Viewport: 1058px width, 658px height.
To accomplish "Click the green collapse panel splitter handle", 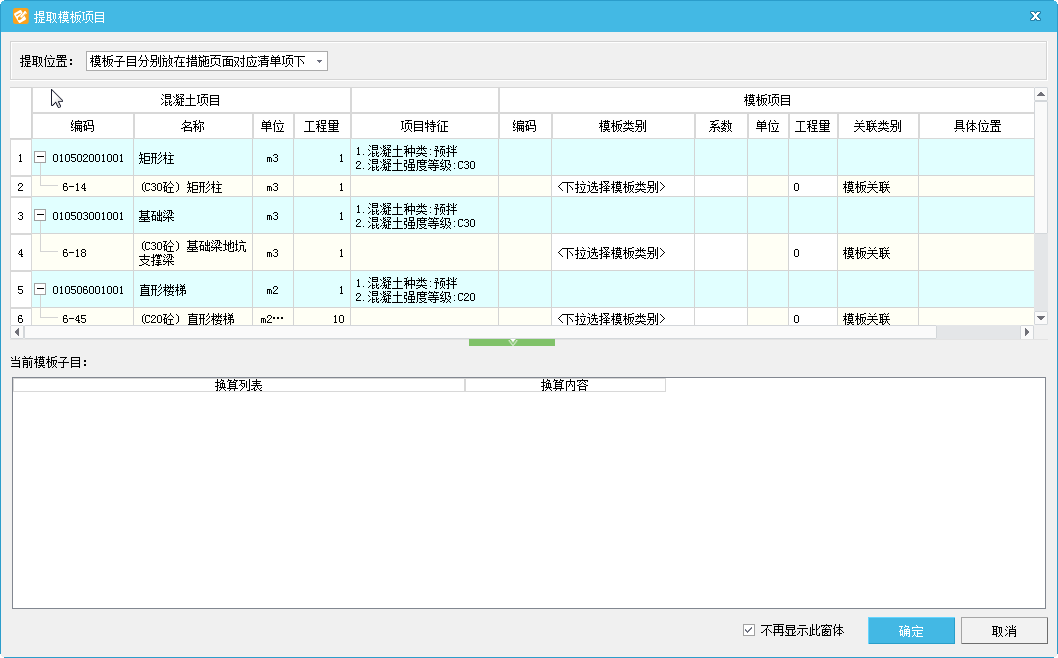I will click(x=512, y=342).
